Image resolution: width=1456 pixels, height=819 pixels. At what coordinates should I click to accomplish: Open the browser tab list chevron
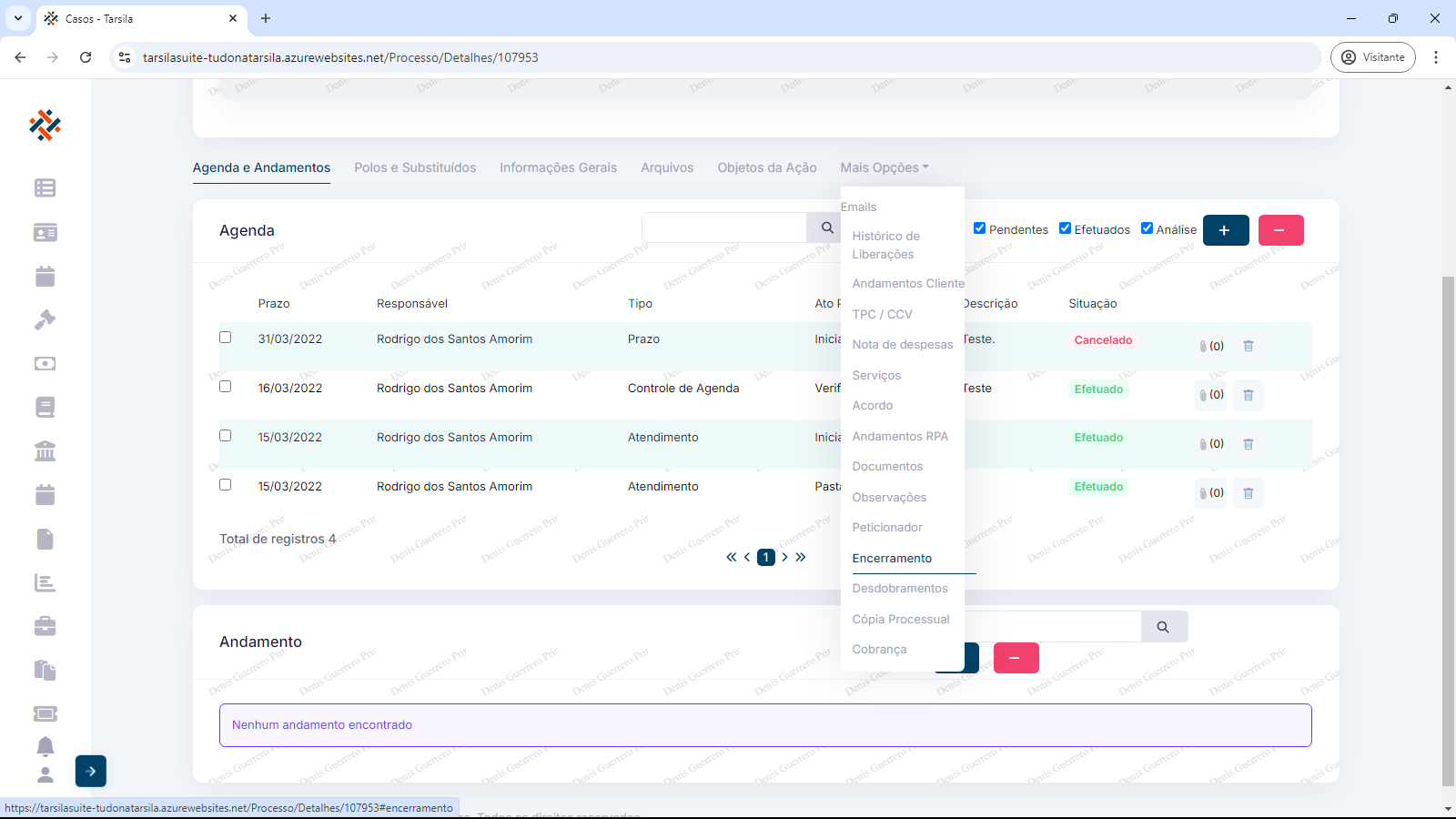coord(18,18)
